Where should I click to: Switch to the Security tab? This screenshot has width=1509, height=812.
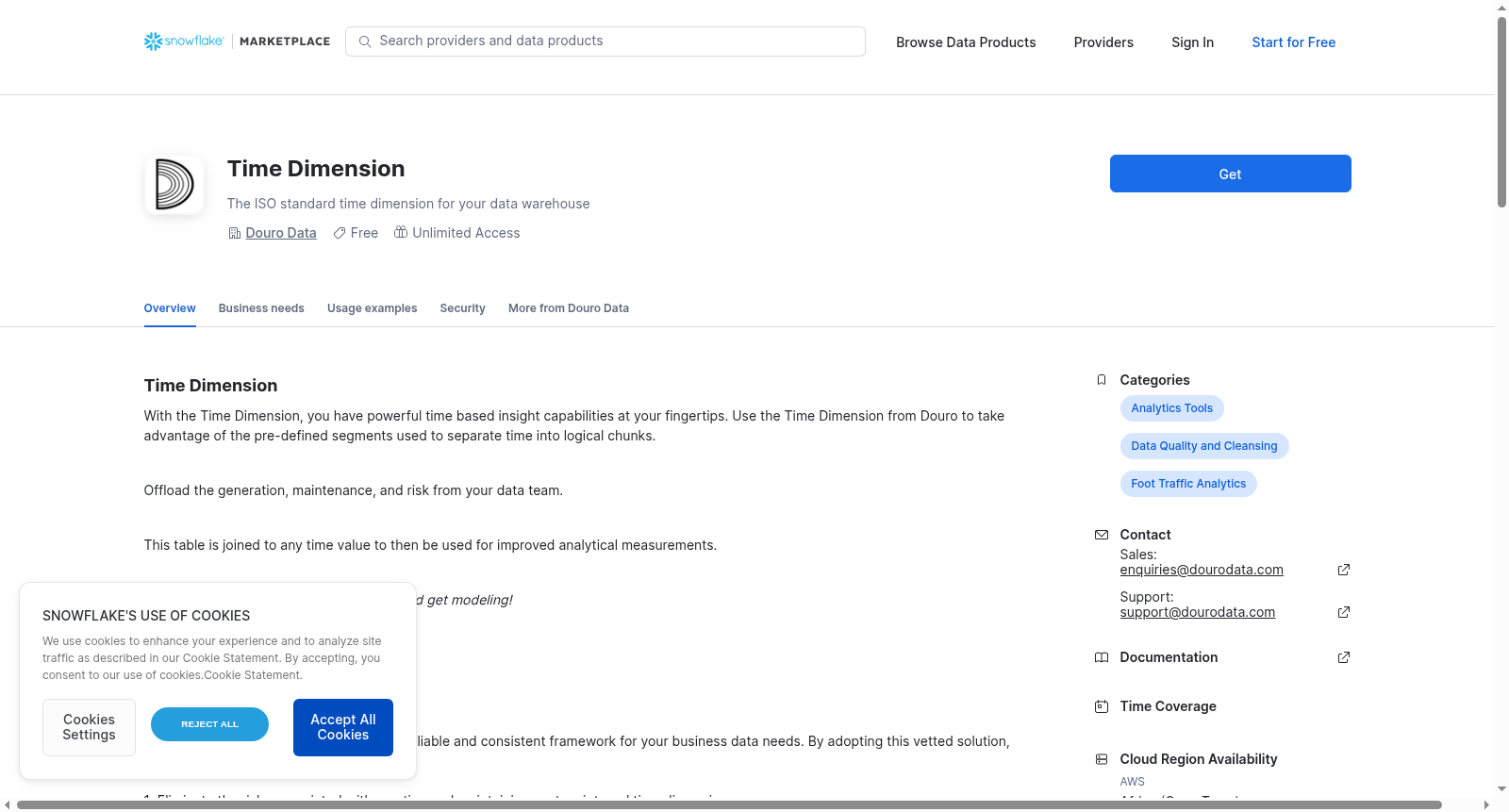(x=462, y=308)
